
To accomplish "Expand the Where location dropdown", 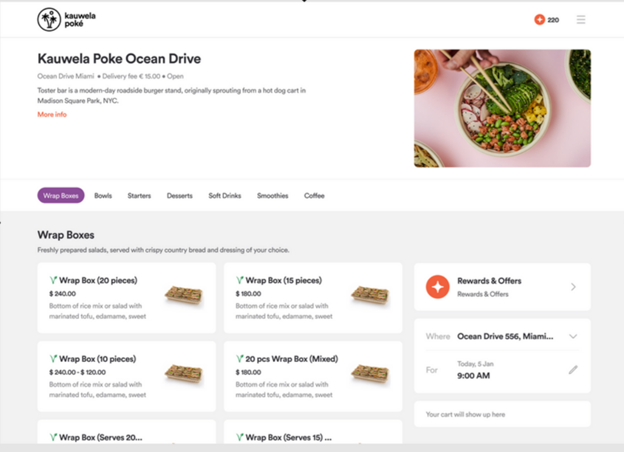I will [573, 336].
